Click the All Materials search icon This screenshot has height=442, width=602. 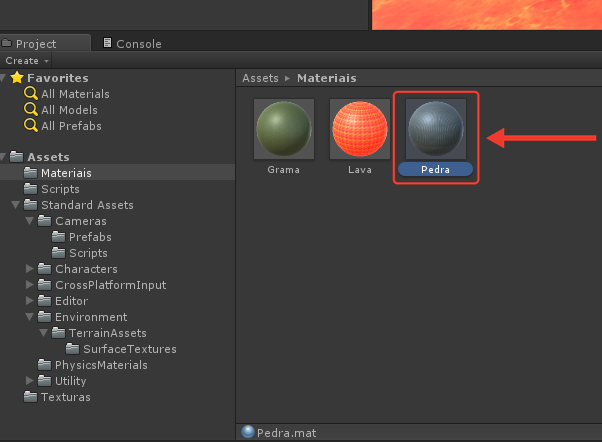30,93
